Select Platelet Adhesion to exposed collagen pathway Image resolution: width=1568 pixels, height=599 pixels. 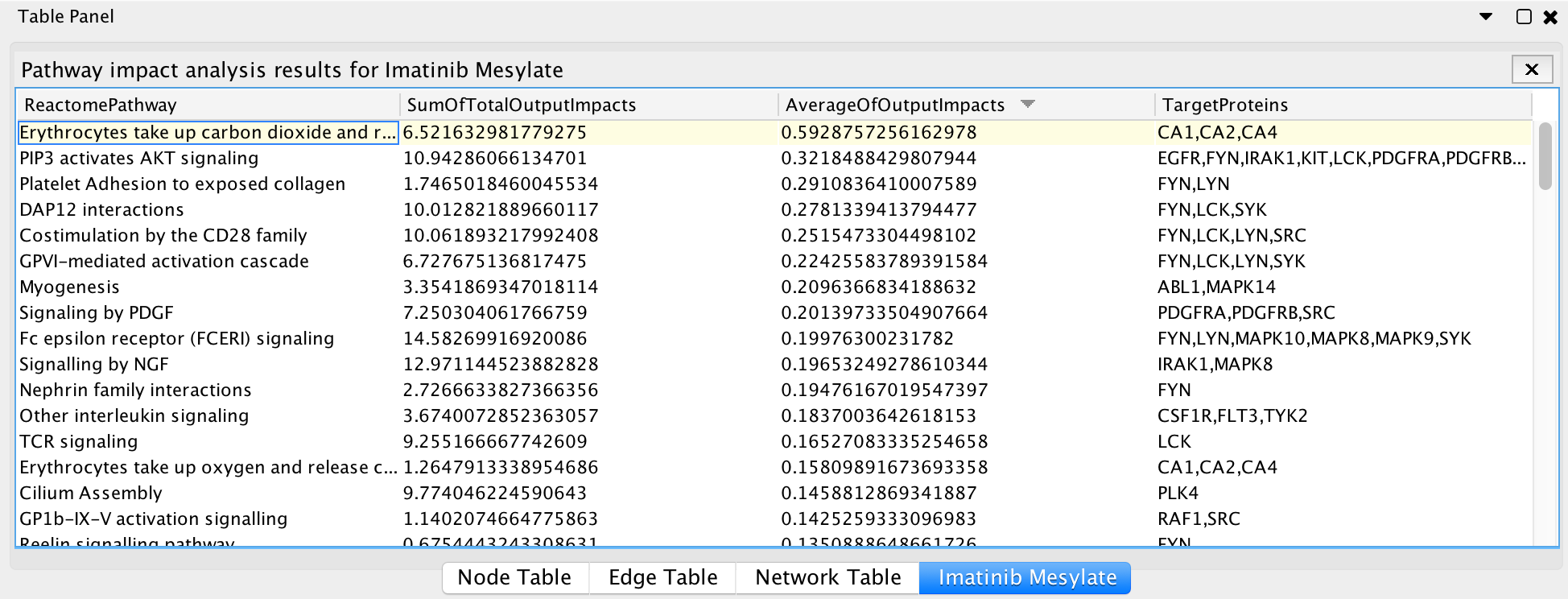pyautogui.click(x=182, y=184)
